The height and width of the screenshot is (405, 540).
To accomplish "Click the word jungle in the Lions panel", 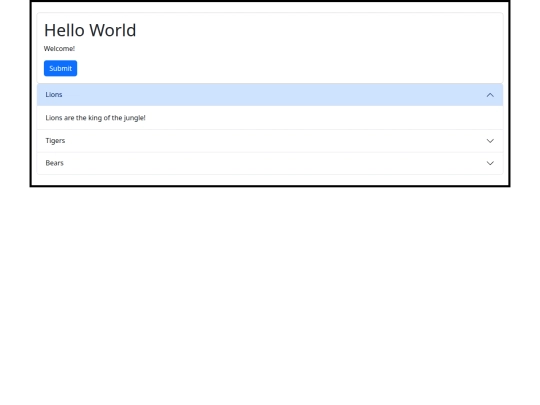I will 134,118.
